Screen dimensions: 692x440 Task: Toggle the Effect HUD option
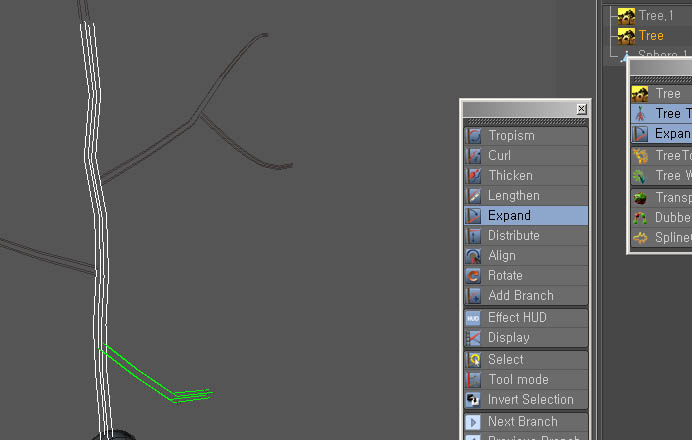point(526,318)
